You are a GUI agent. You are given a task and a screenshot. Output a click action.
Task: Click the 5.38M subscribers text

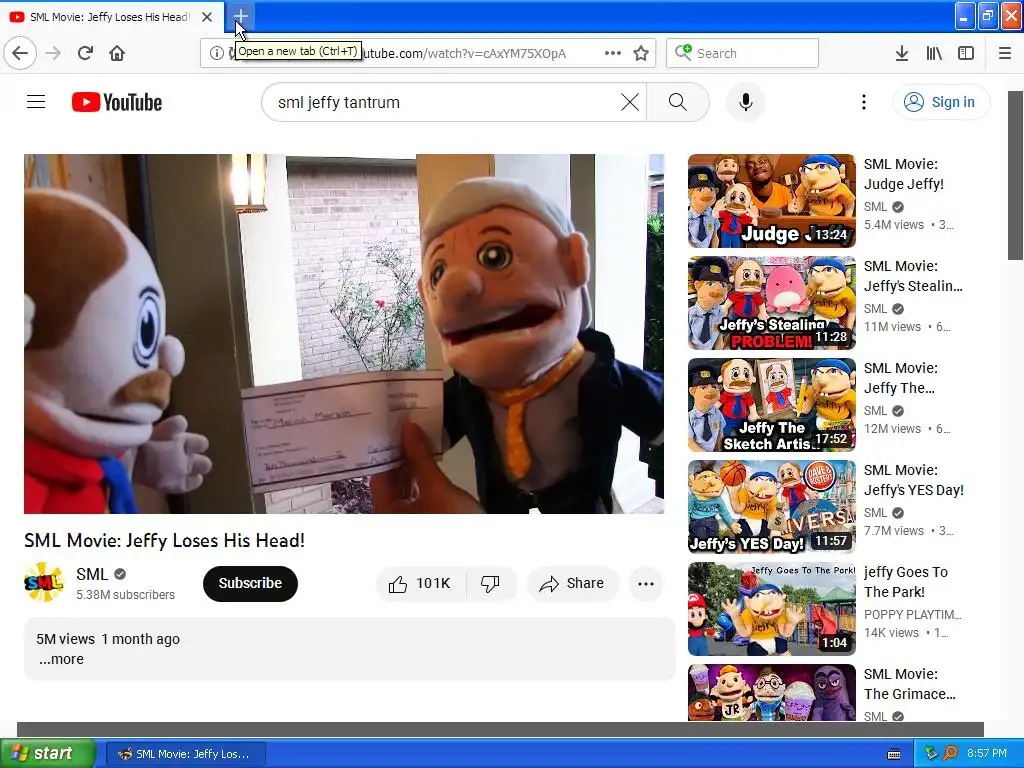[125, 595]
